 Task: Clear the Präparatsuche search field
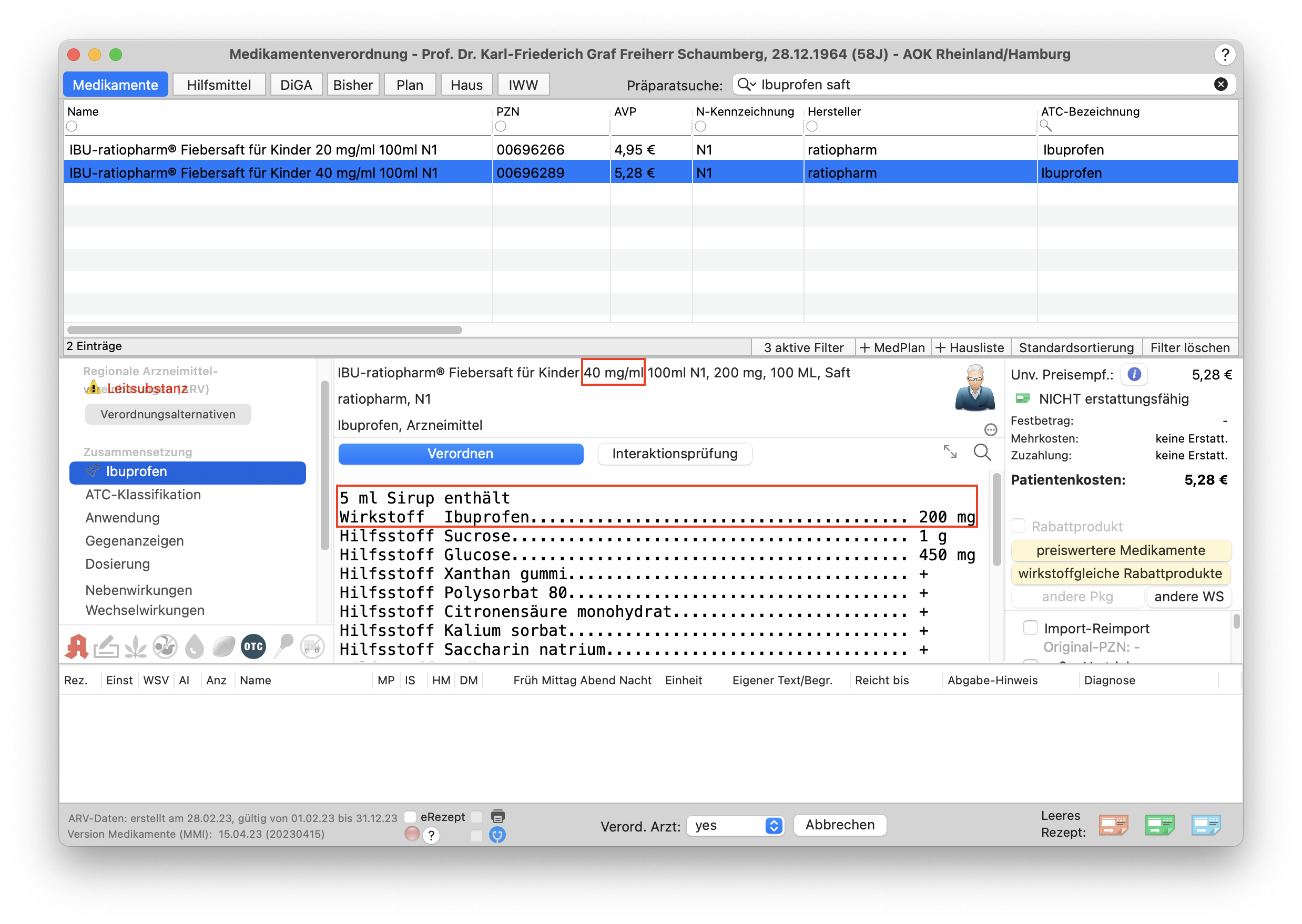pyautogui.click(x=1220, y=84)
